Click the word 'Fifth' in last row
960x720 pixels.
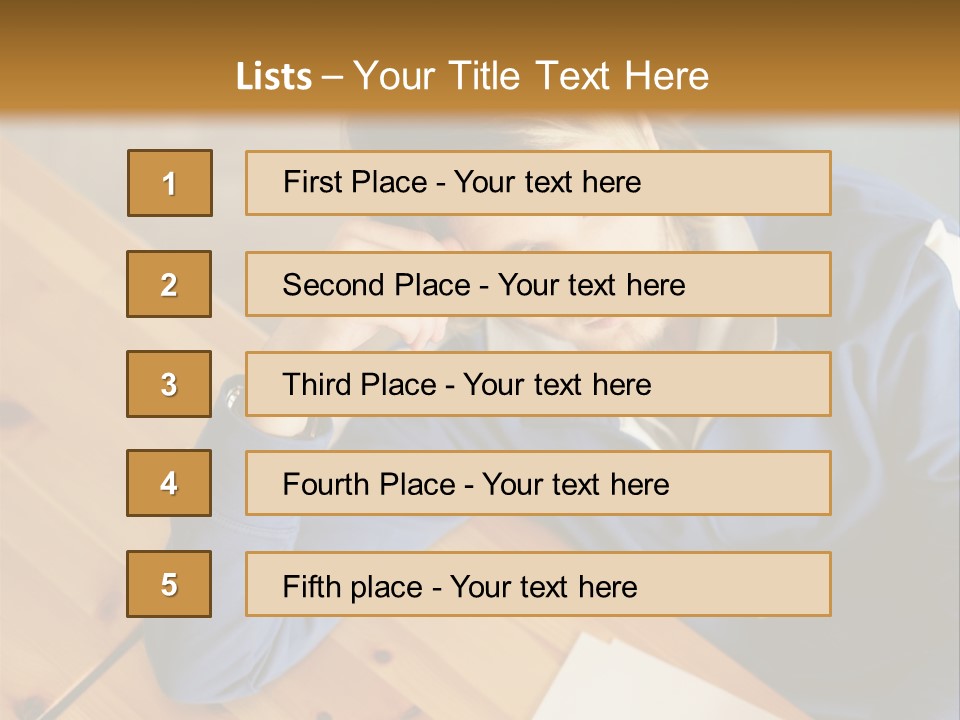click(309, 586)
